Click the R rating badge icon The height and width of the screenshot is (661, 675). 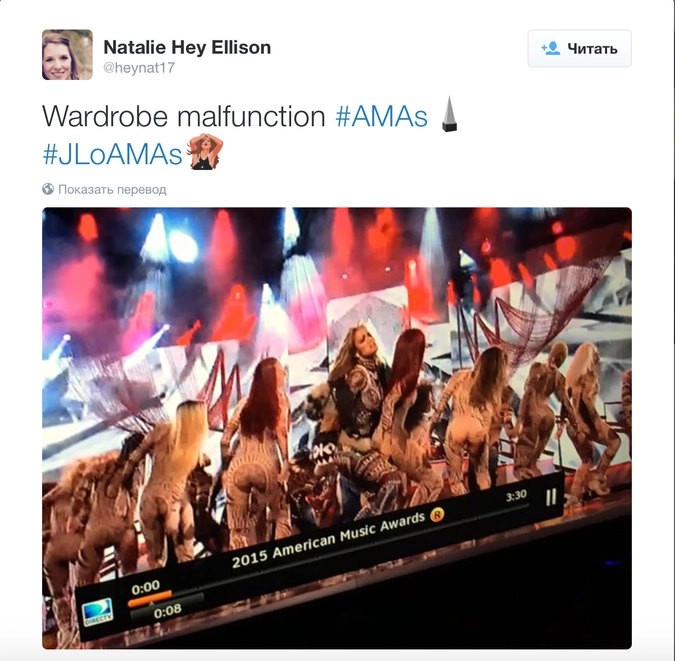coord(437,515)
